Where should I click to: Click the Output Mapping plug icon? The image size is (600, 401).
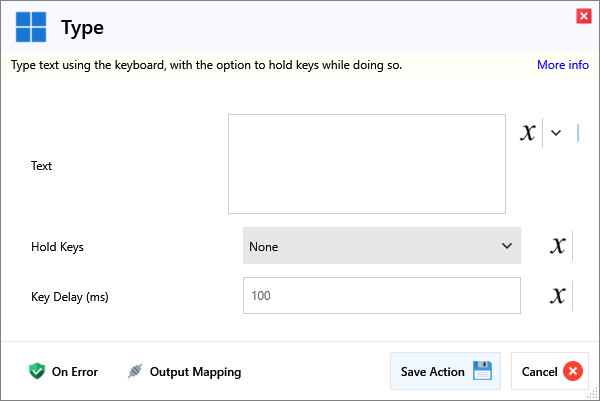135,371
